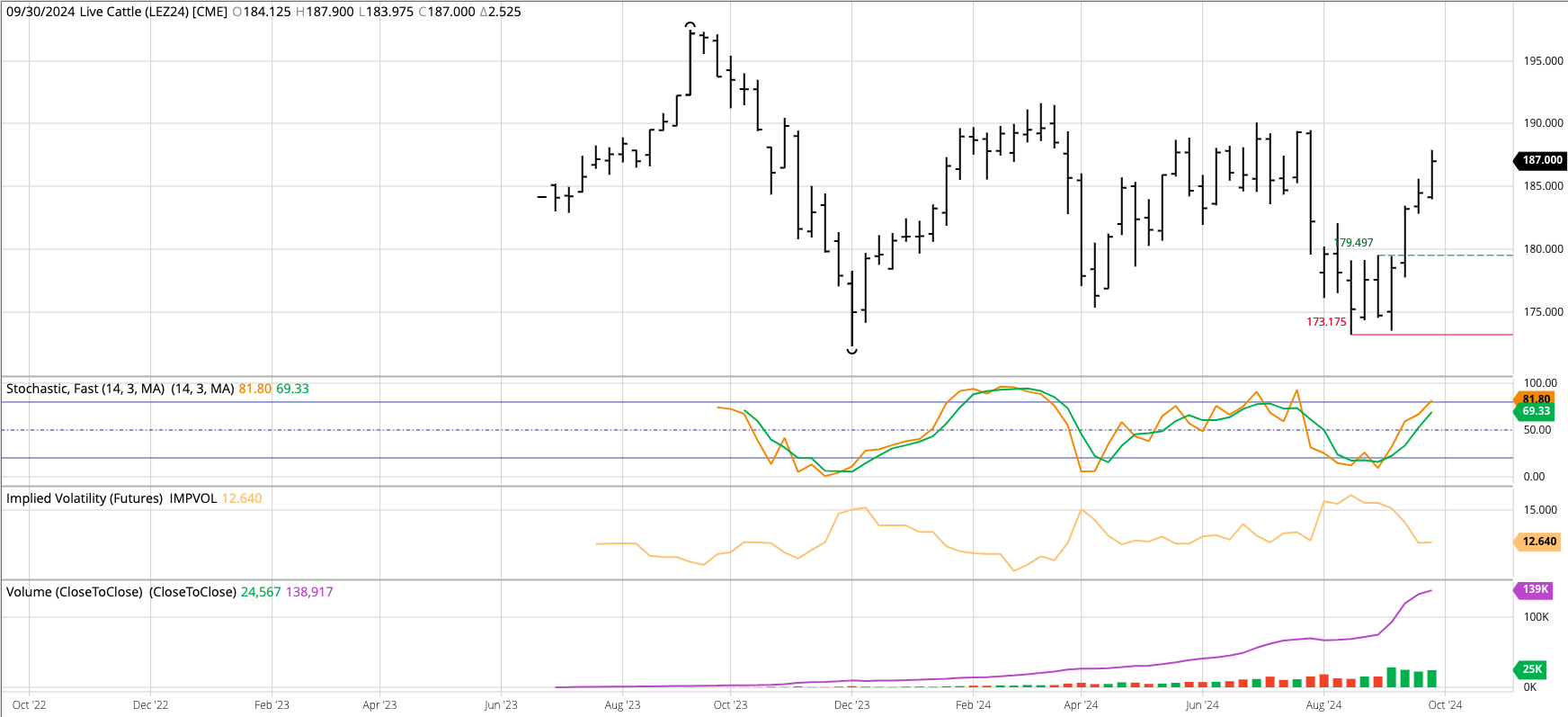Select the red 173.175 support line
The width and height of the screenshot is (1568, 717).
pyautogui.click(x=1432, y=335)
